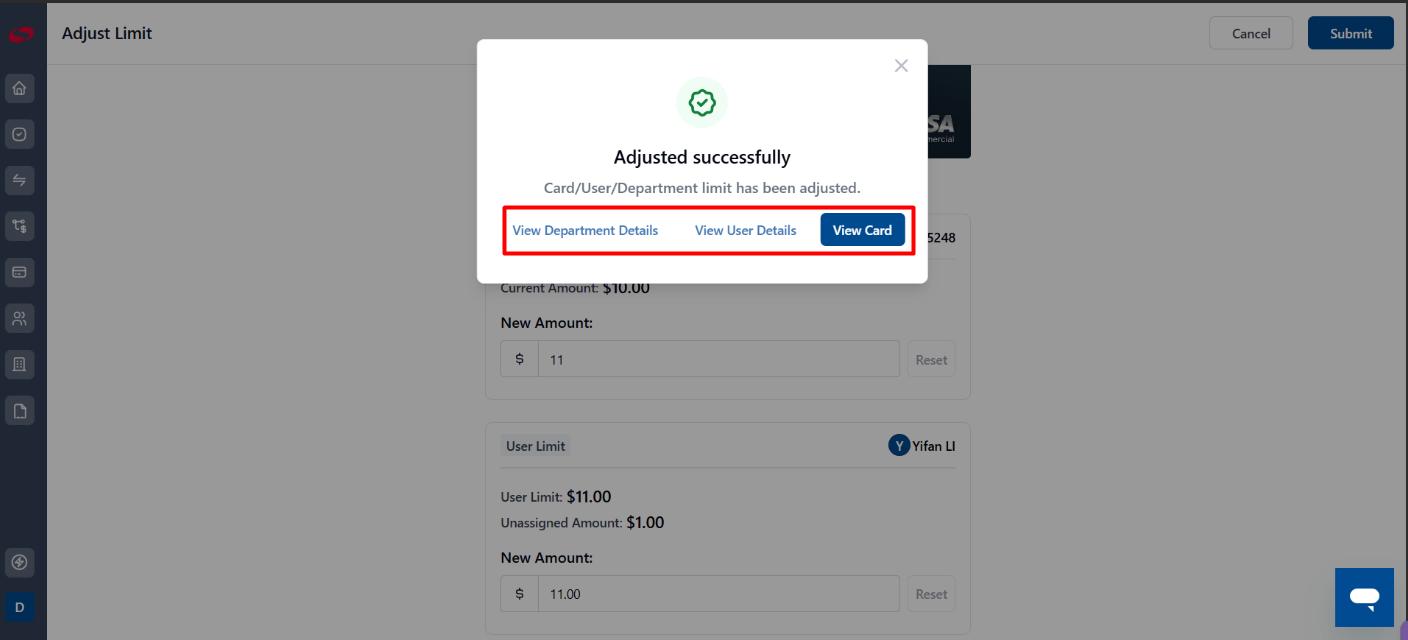Open the Documents file sidebar icon
This screenshot has height=640, width=1408.
[x=19, y=411]
